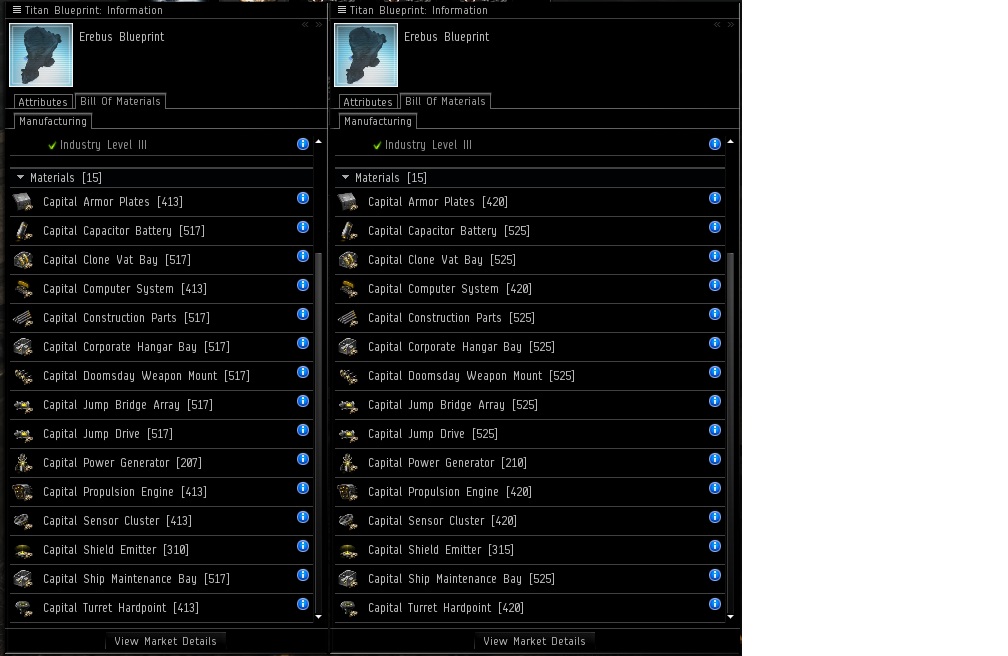The height and width of the screenshot is (656, 1008).
Task: Show info for Capital Jump Drive [517]
Action: 303,430
